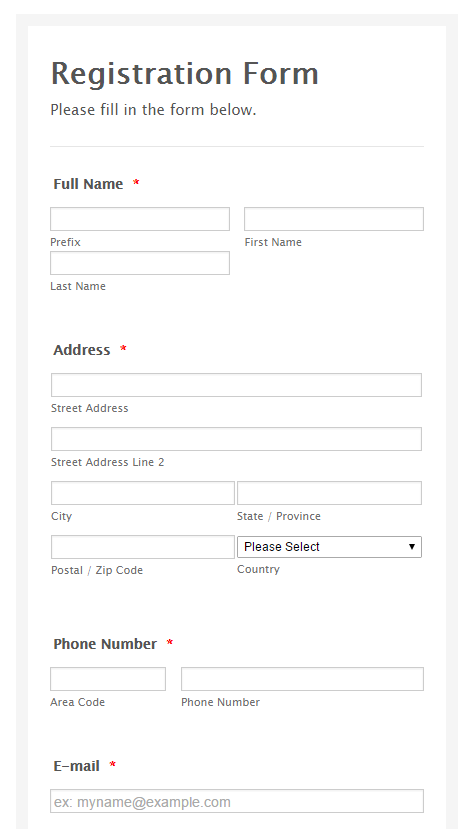Click the First Name input field
This screenshot has height=829, width=470.
coord(334,219)
